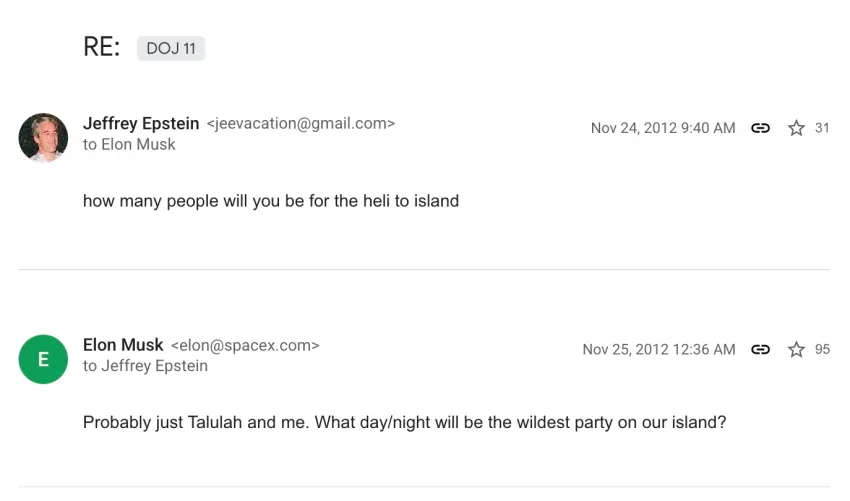
Task: Select the sender name on the first message
Action: (141, 124)
